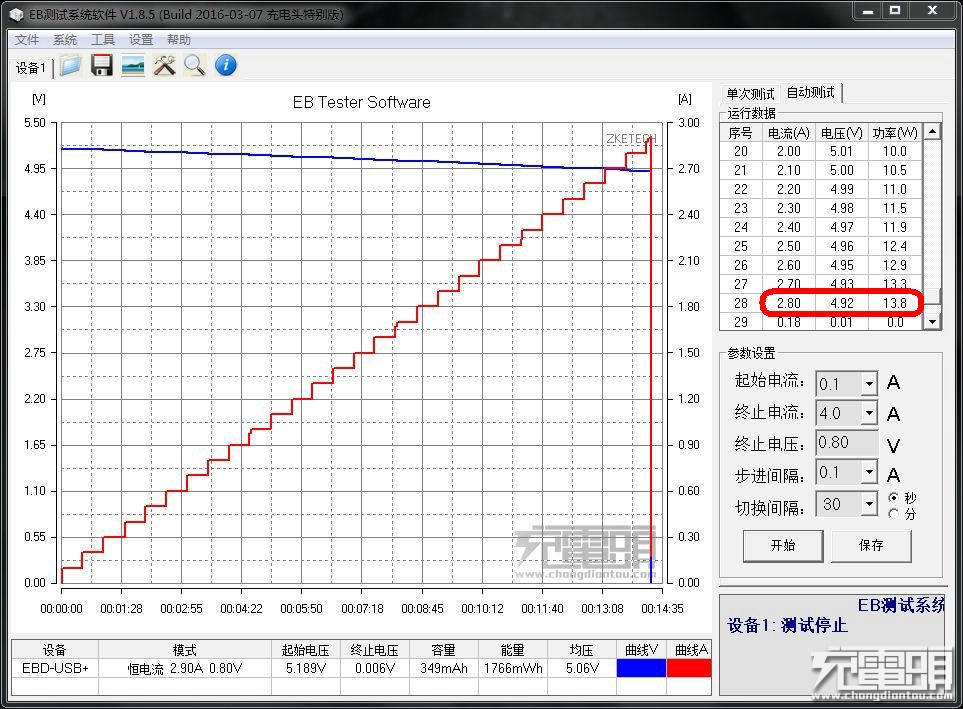Click the 设备1: 测试停止 status text

pyautogui.click(x=787, y=625)
